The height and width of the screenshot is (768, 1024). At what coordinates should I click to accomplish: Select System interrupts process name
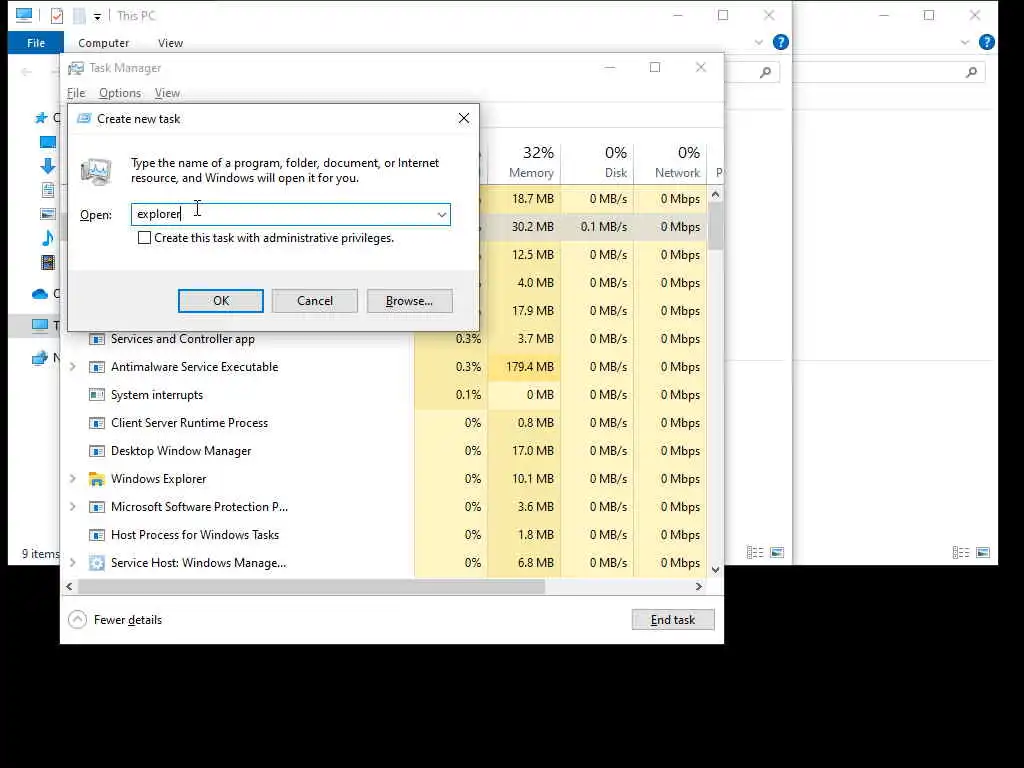(157, 395)
